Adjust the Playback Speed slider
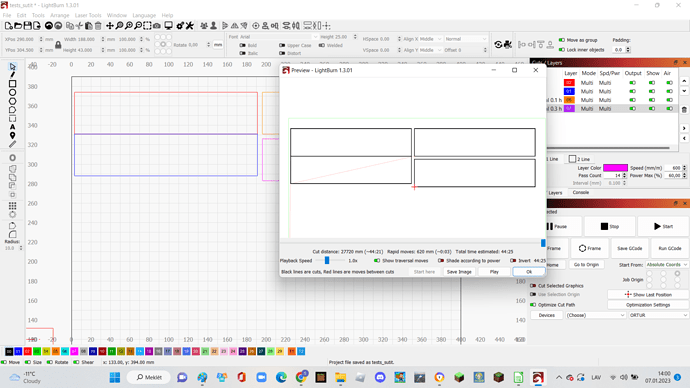The width and height of the screenshot is (690, 388). click(327, 260)
